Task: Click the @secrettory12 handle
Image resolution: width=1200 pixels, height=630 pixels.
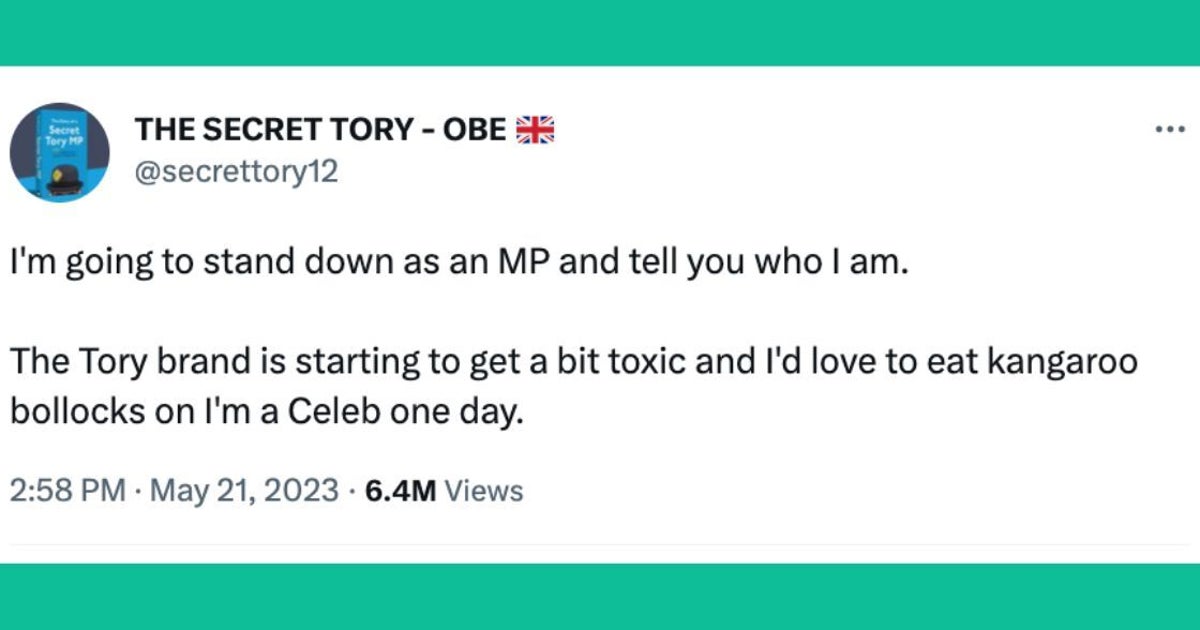Action: click(x=234, y=171)
